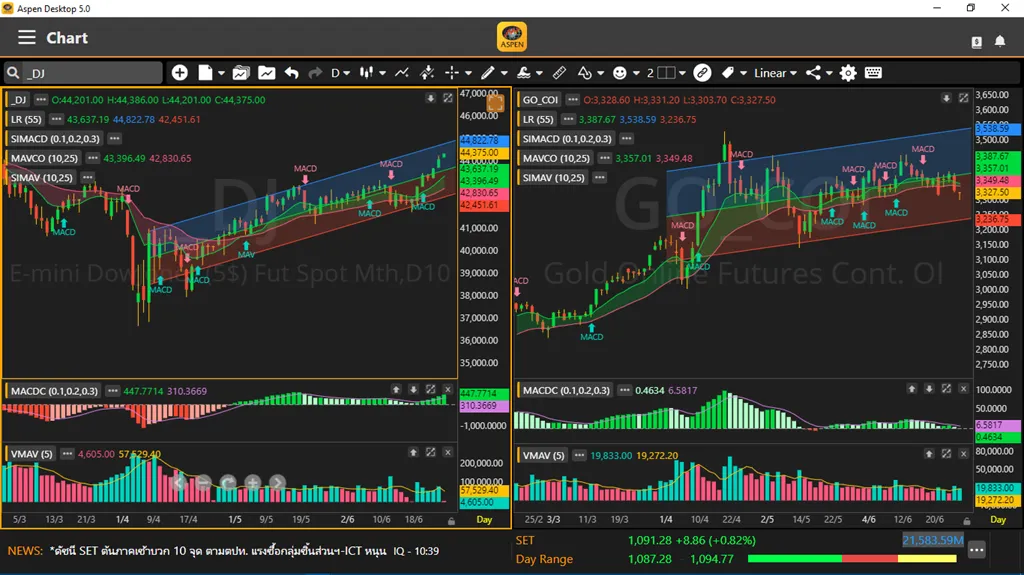Open the hamburger menu beside Chart
Screen dimensions: 1024x575
27,38
